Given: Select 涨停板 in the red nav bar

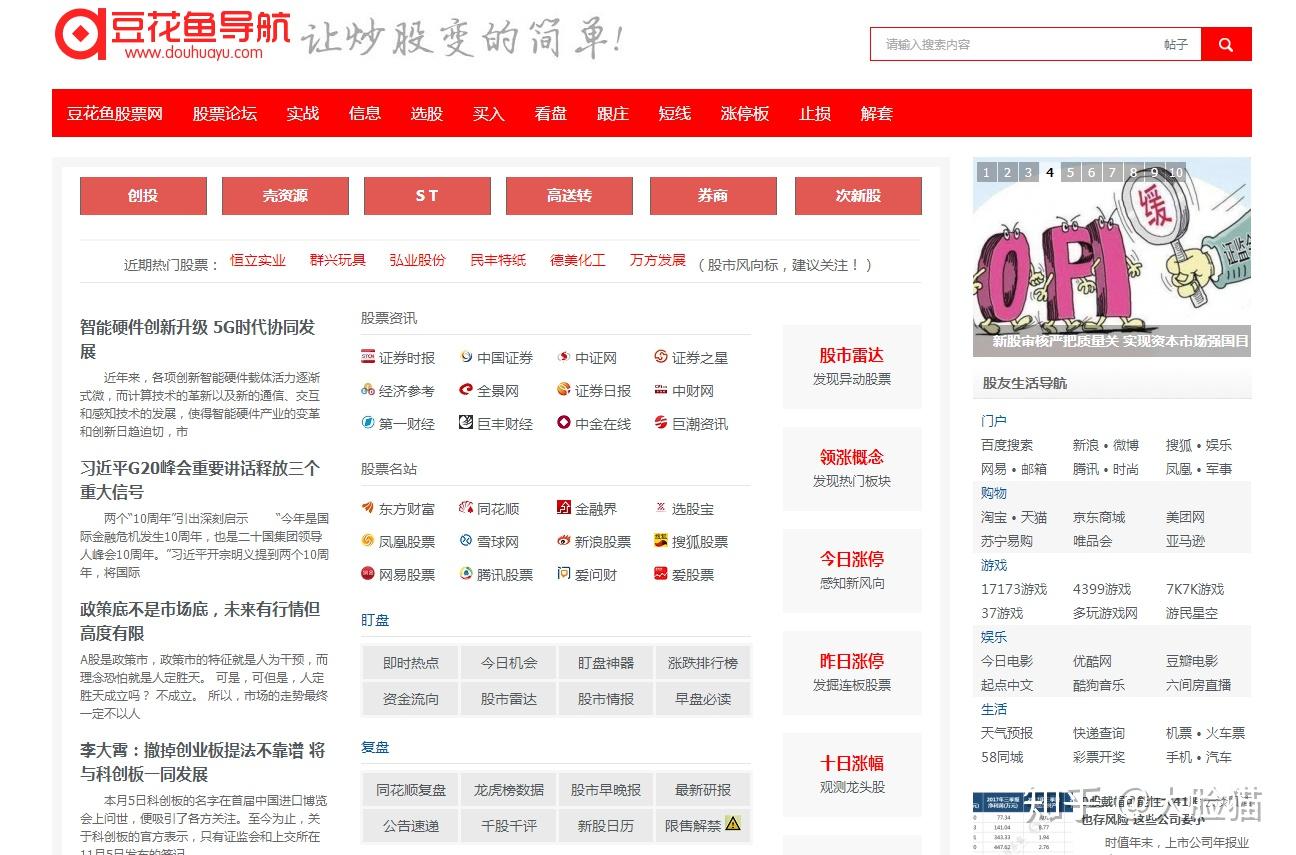Looking at the screenshot, I should coord(745,113).
